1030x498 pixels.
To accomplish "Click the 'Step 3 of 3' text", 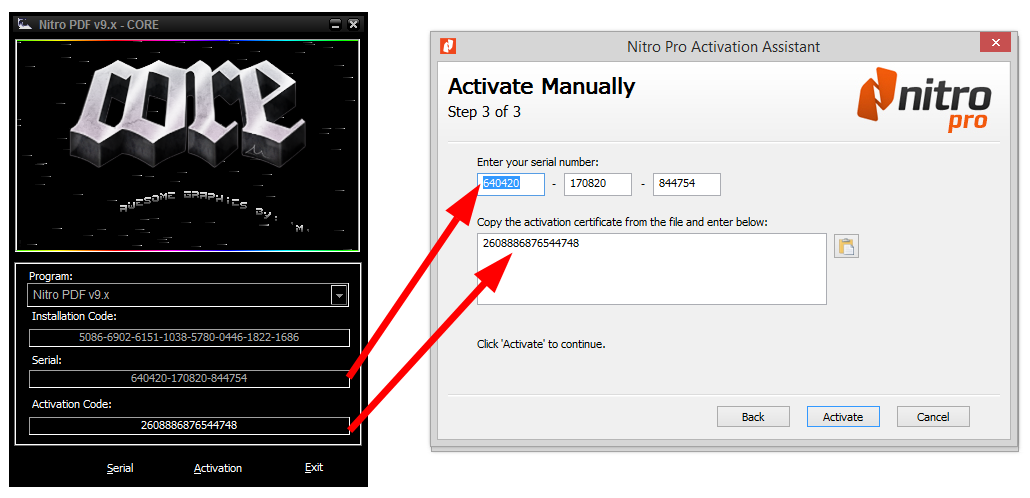I will click(484, 112).
